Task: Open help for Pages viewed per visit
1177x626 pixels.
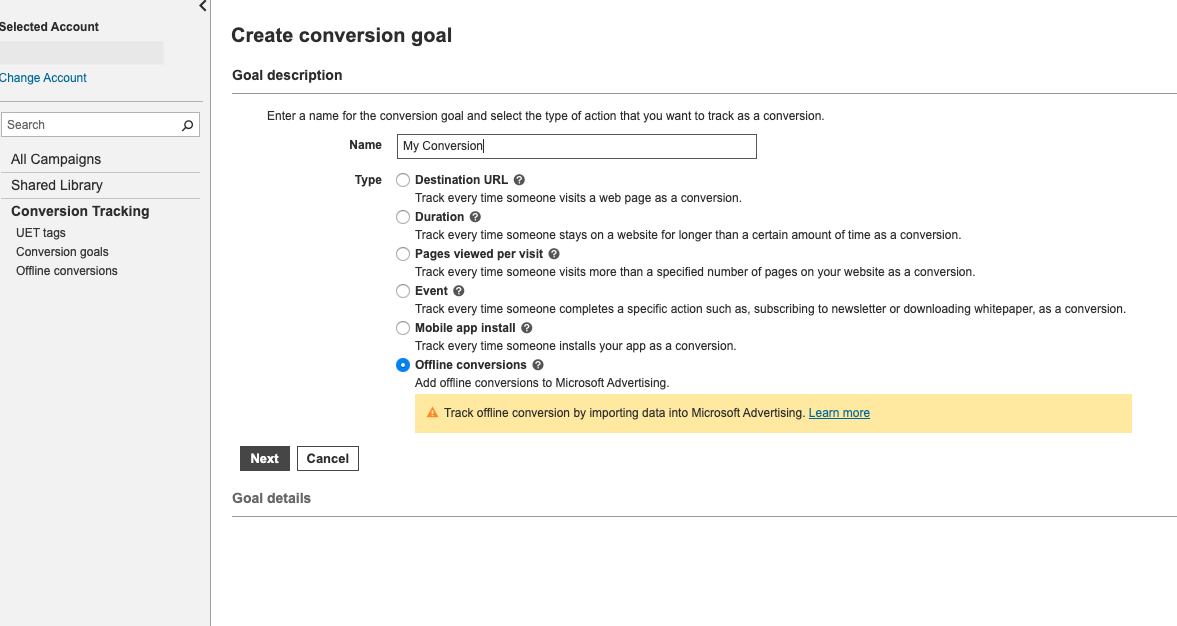Action: click(554, 254)
